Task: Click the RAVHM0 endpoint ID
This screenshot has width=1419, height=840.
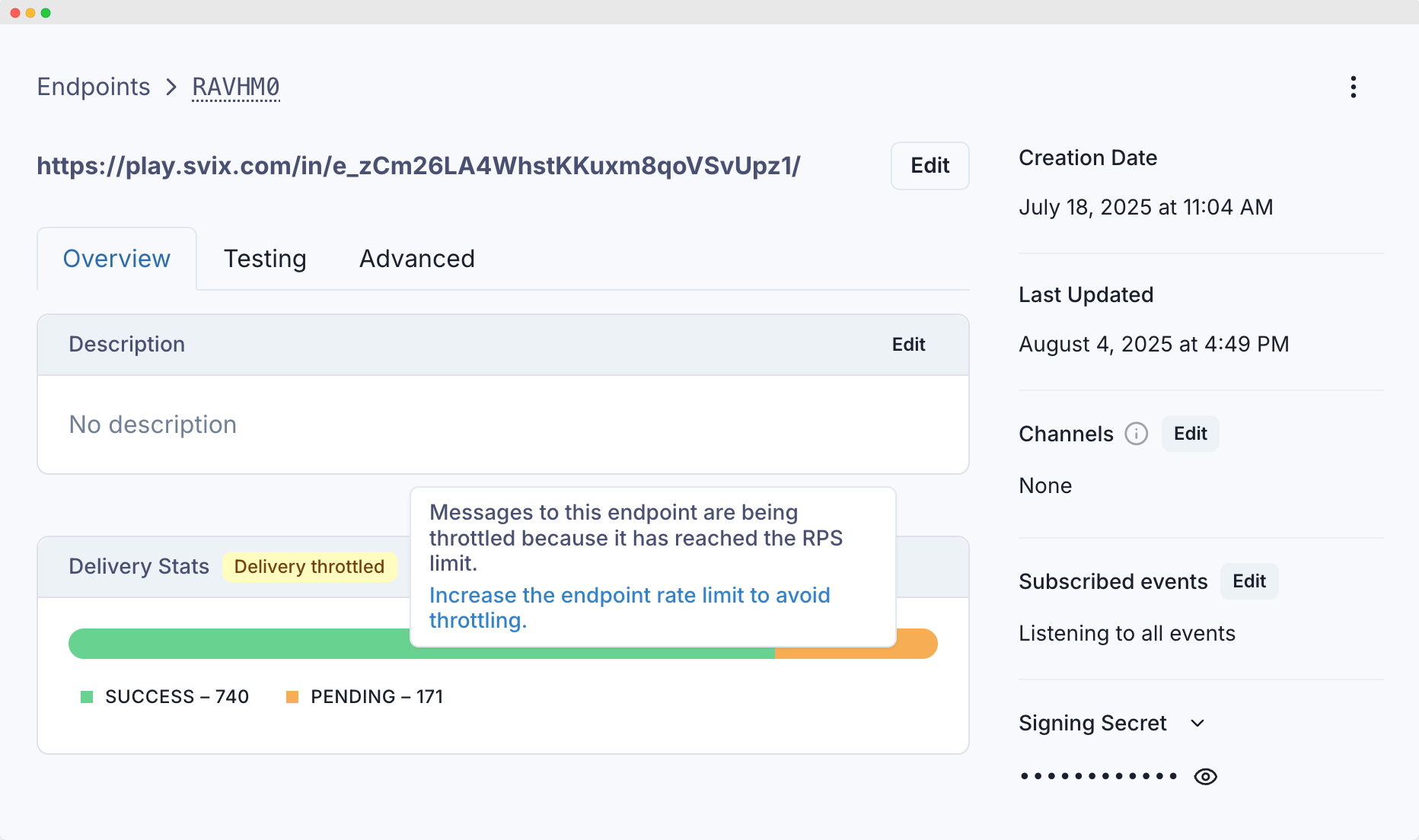Action: point(236,87)
